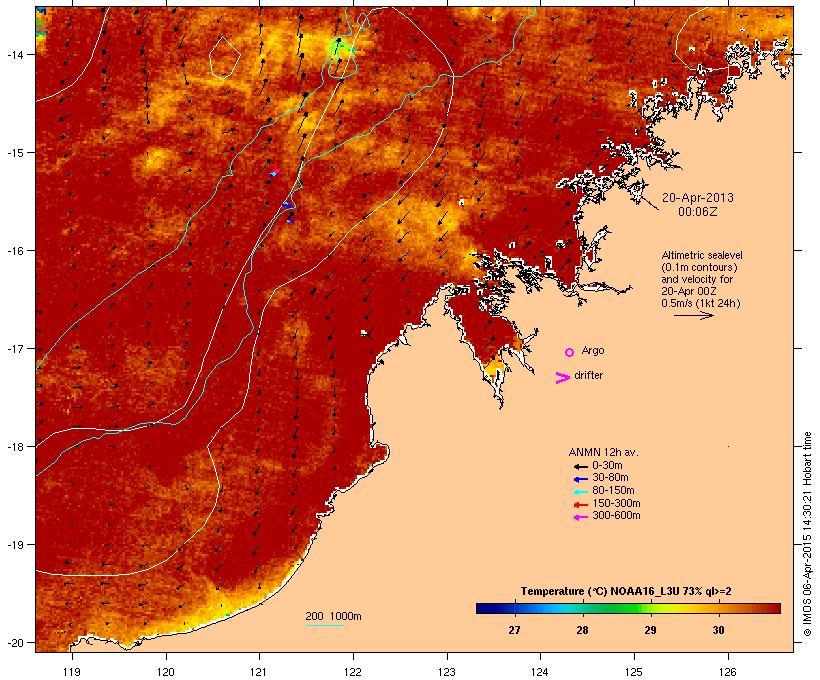This screenshot has width=820, height=680.
Task: Click the 27 colorbar tick label
Action: tap(514, 630)
